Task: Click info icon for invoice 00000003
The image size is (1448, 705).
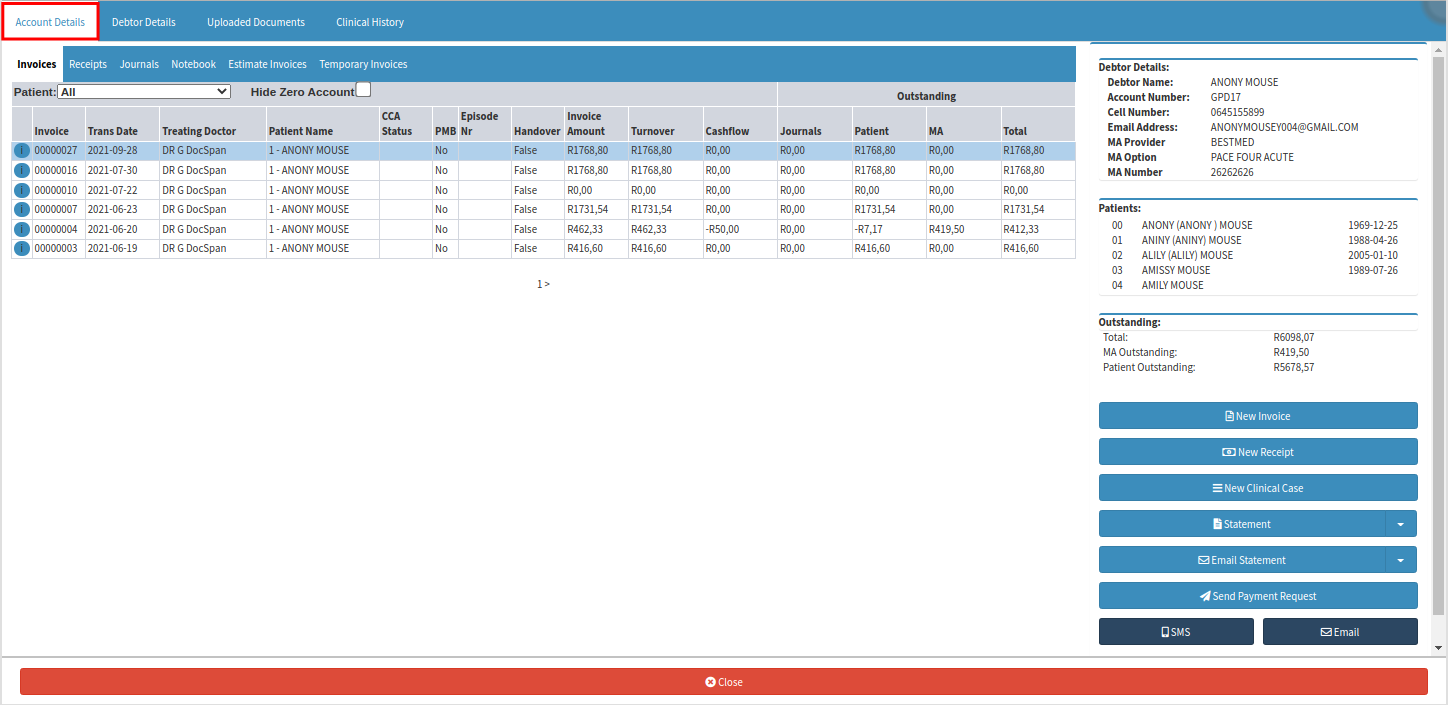Action: pyautogui.click(x=22, y=249)
